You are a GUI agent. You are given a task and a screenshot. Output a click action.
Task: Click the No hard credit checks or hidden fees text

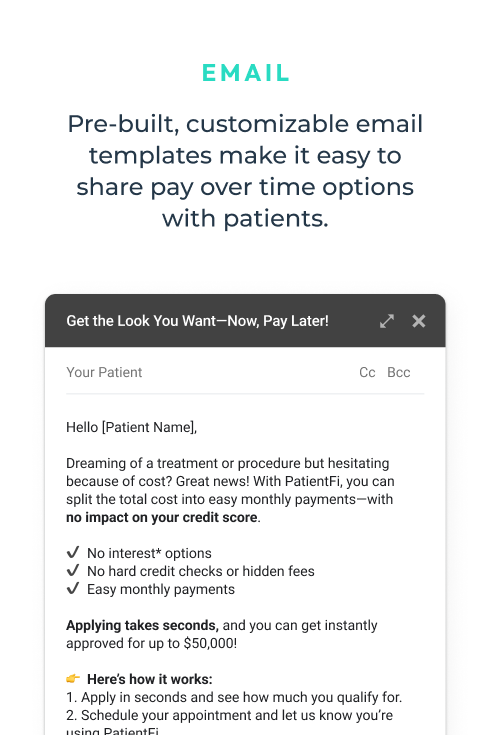pos(201,571)
